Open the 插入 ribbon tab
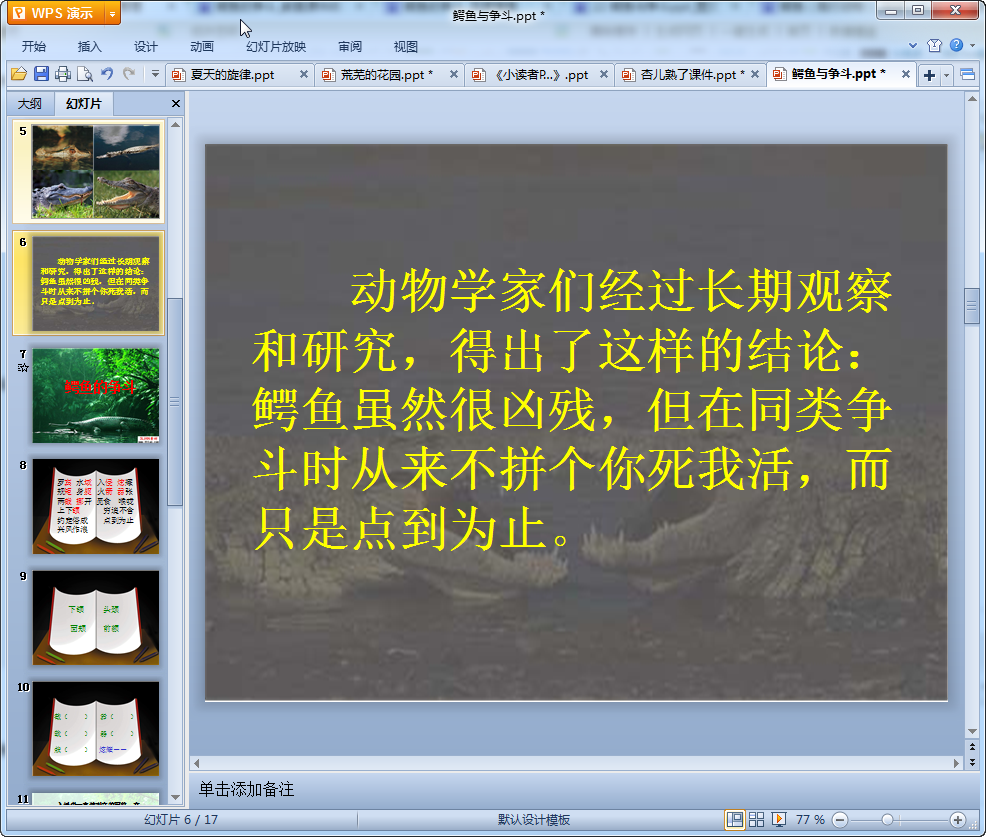The image size is (986, 837). point(90,46)
